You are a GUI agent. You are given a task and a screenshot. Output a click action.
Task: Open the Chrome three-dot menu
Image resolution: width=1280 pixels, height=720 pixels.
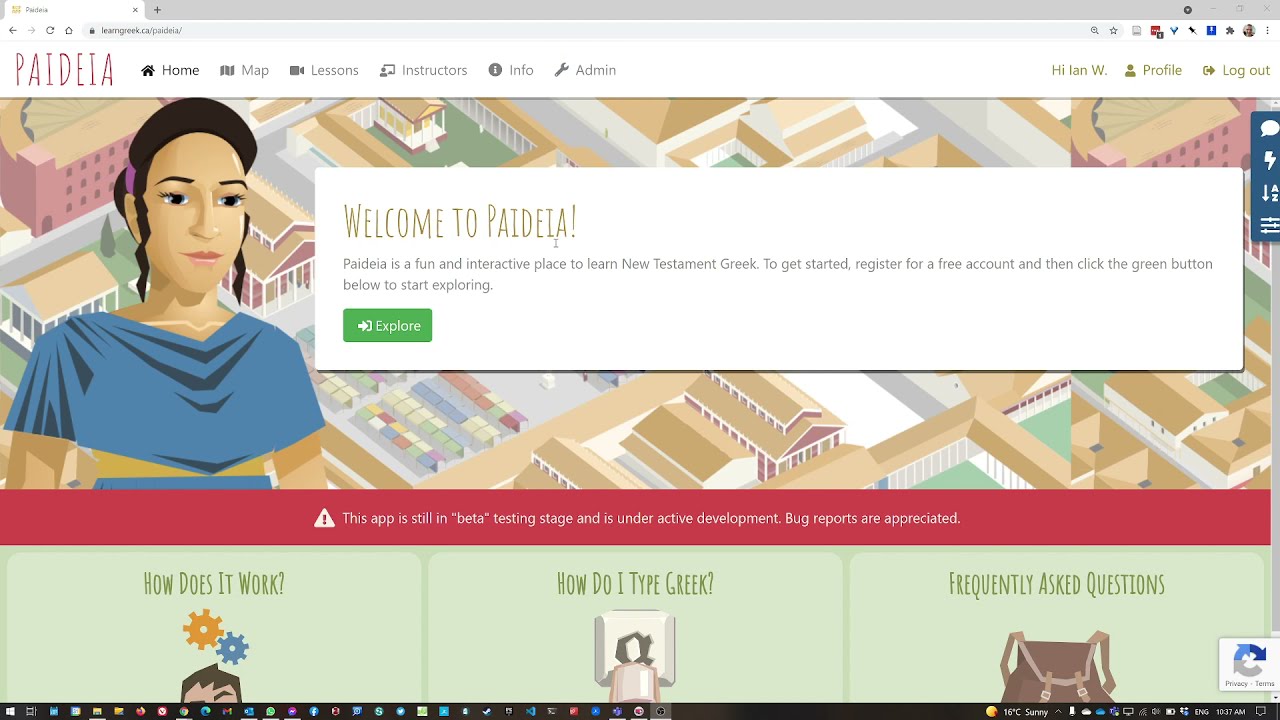pyautogui.click(x=1266, y=30)
